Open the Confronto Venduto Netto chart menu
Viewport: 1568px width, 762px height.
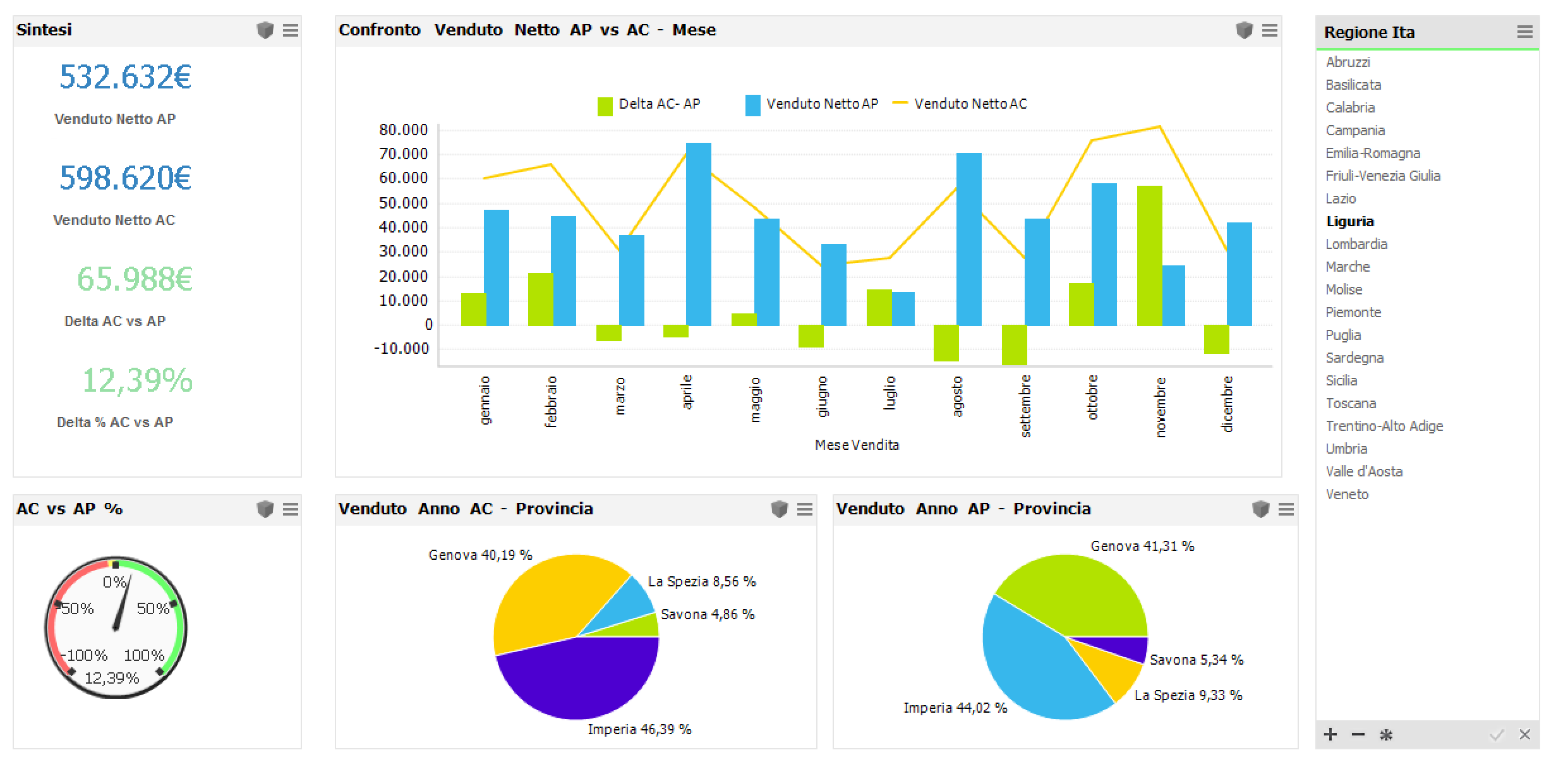[x=1270, y=30]
